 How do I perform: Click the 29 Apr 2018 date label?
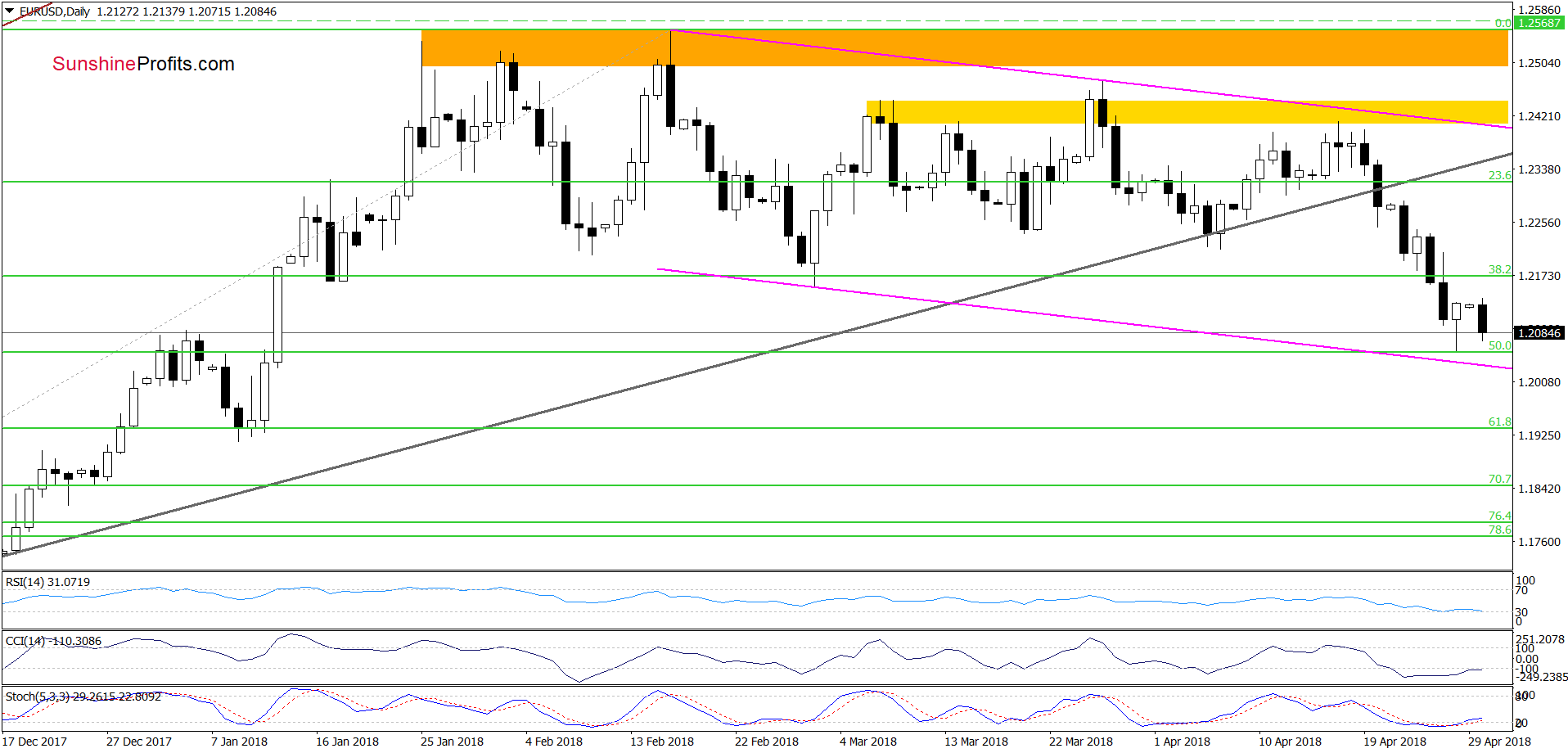[x=1499, y=742]
